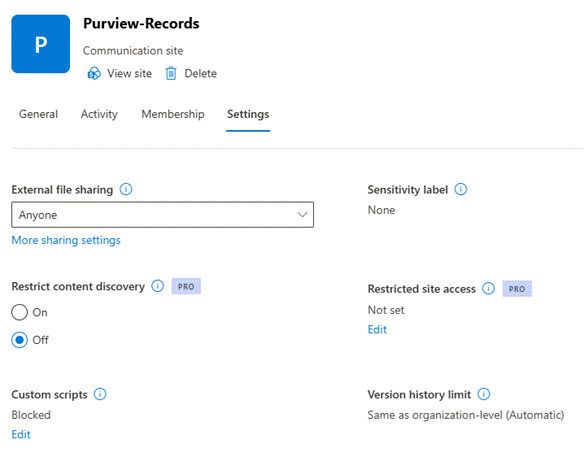
Task: Edit Restricted site access setting
Action: pos(377,330)
